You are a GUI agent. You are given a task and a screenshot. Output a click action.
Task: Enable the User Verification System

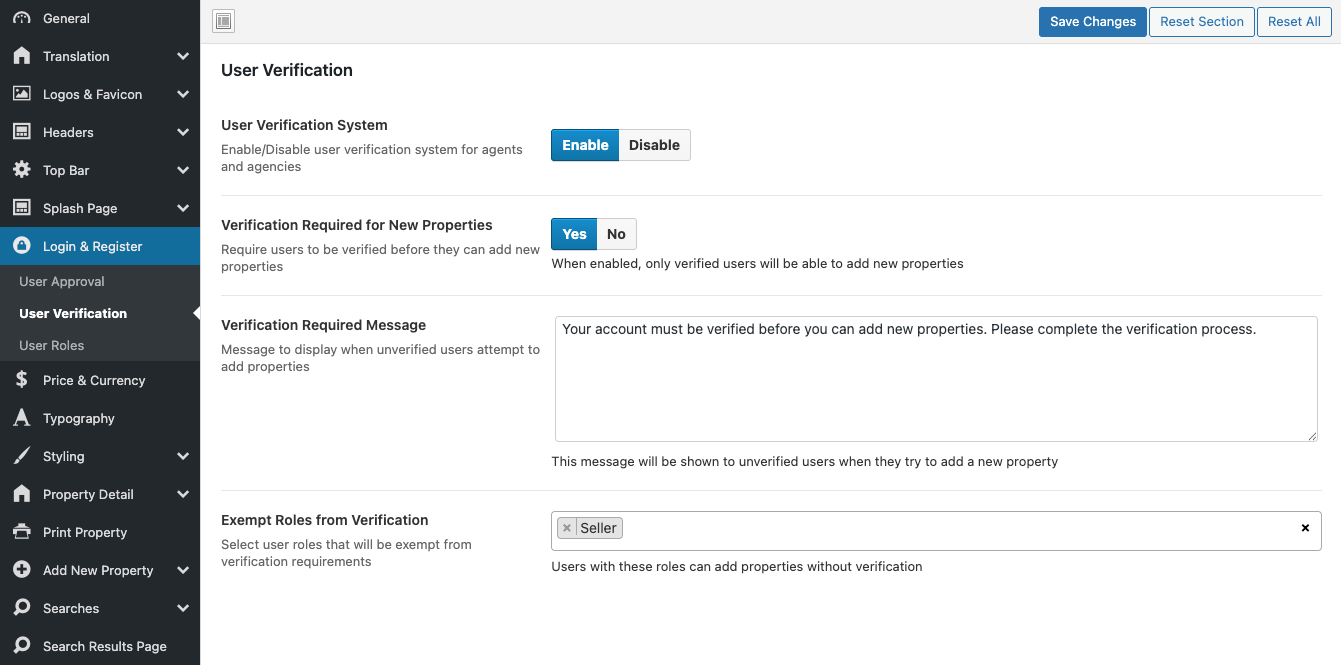585,145
